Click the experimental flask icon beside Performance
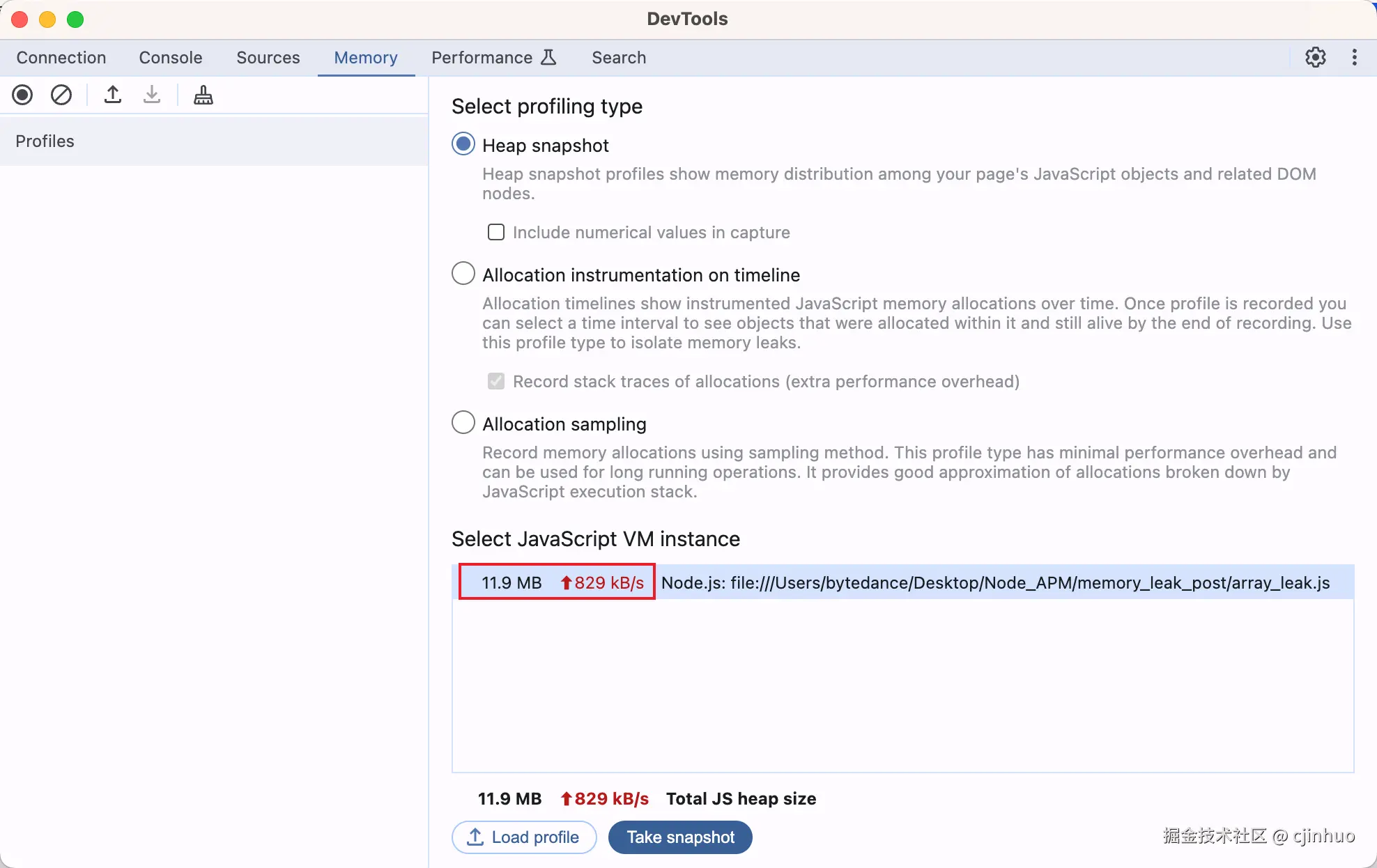 [x=549, y=57]
